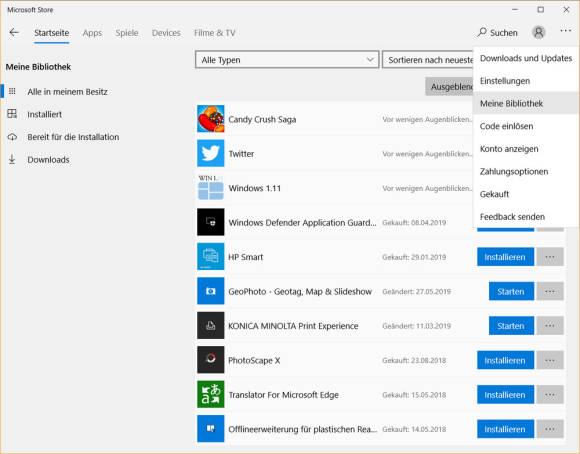The width and height of the screenshot is (580, 454).
Task: Open Zahlungsoptionen from the menu
Action: point(526,171)
